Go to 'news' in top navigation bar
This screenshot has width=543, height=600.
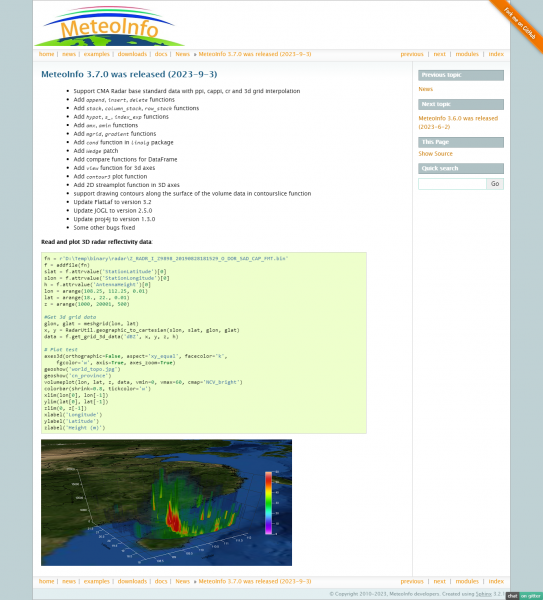coord(69,54)
